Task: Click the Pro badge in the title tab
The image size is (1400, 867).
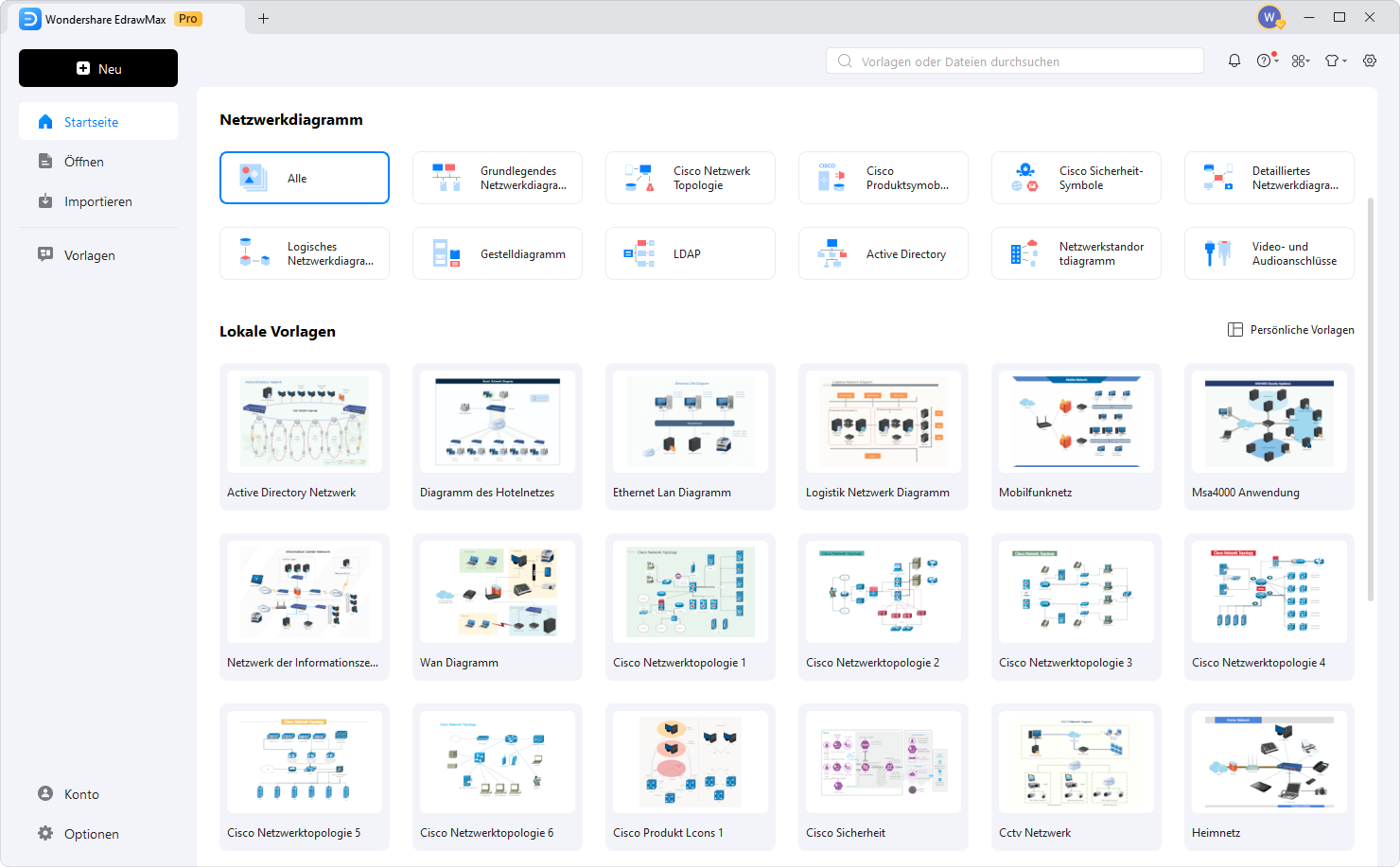Action: tap(188, 19)
